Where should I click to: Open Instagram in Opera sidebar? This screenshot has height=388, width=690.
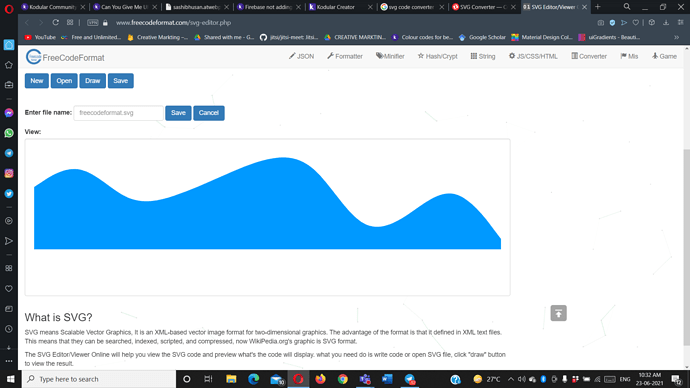pyautogui.click(x=9, y=173)
